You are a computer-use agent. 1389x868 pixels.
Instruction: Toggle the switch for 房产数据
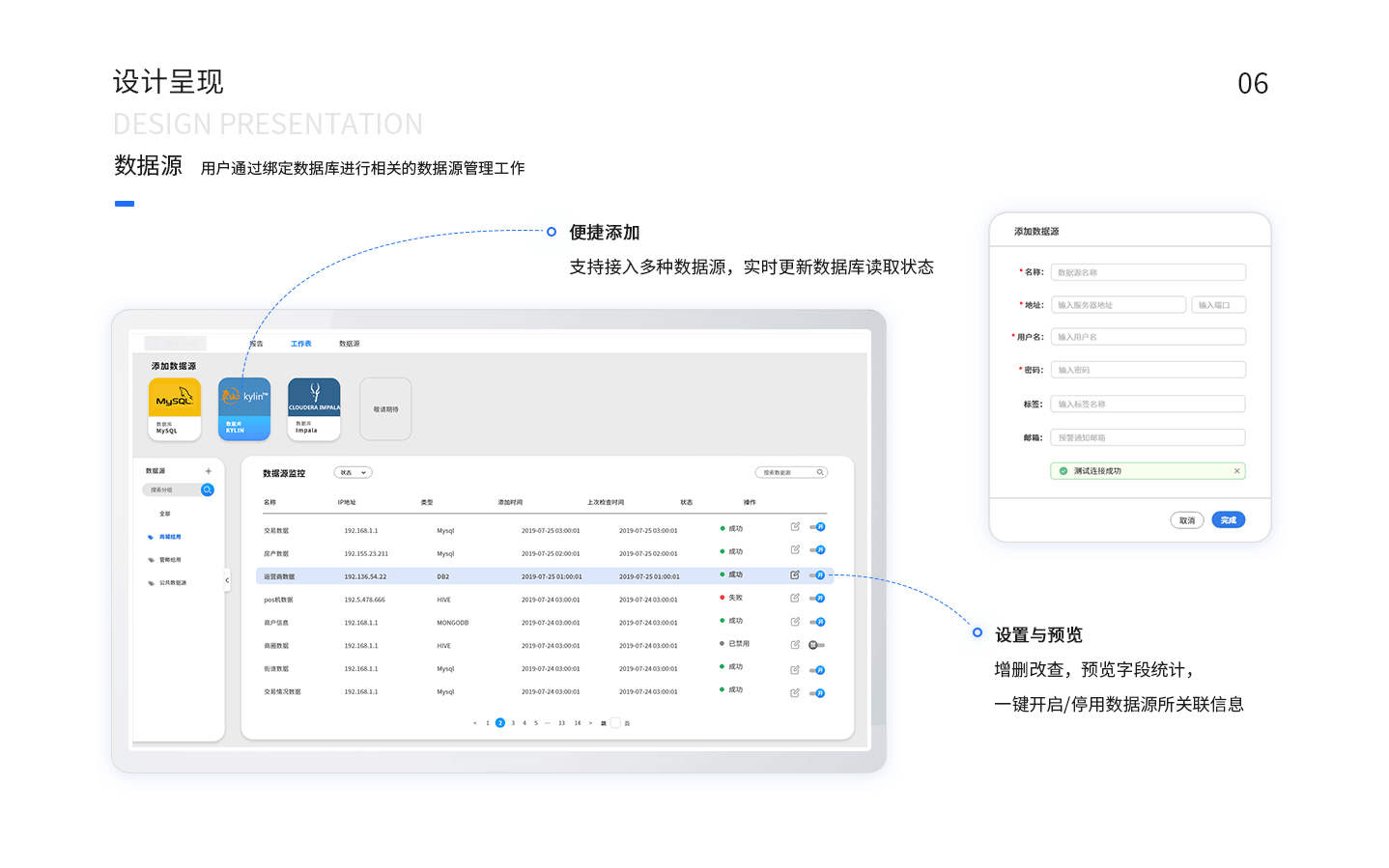point(817,550)
